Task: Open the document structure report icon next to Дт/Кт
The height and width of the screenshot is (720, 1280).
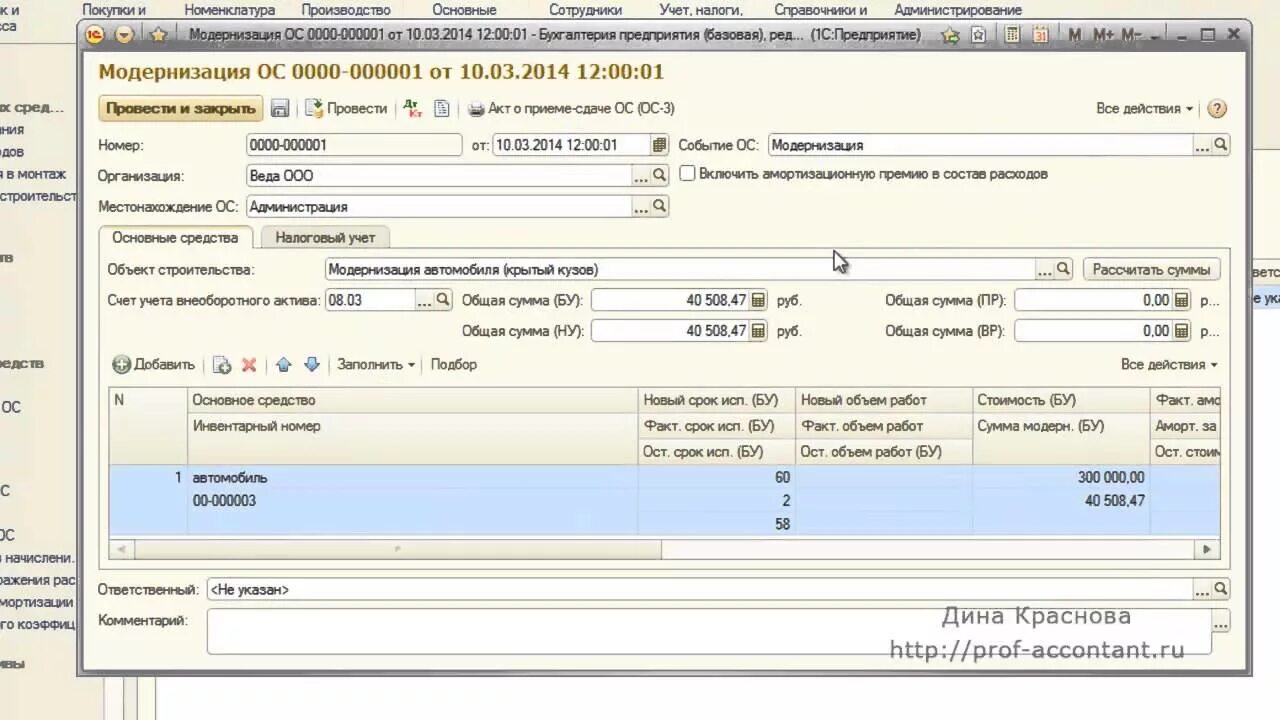Action: 442,108
